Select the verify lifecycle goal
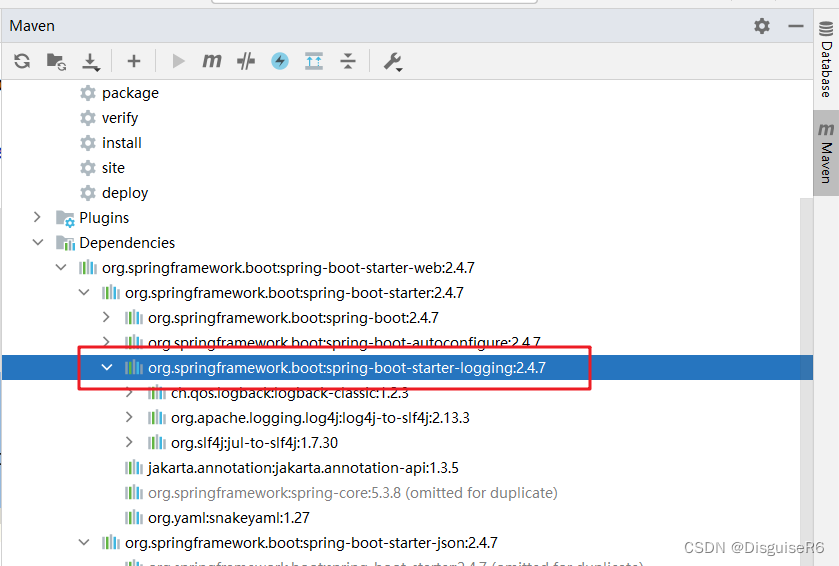Viewport: 839px width, 566px height. (x=120, y=118)
